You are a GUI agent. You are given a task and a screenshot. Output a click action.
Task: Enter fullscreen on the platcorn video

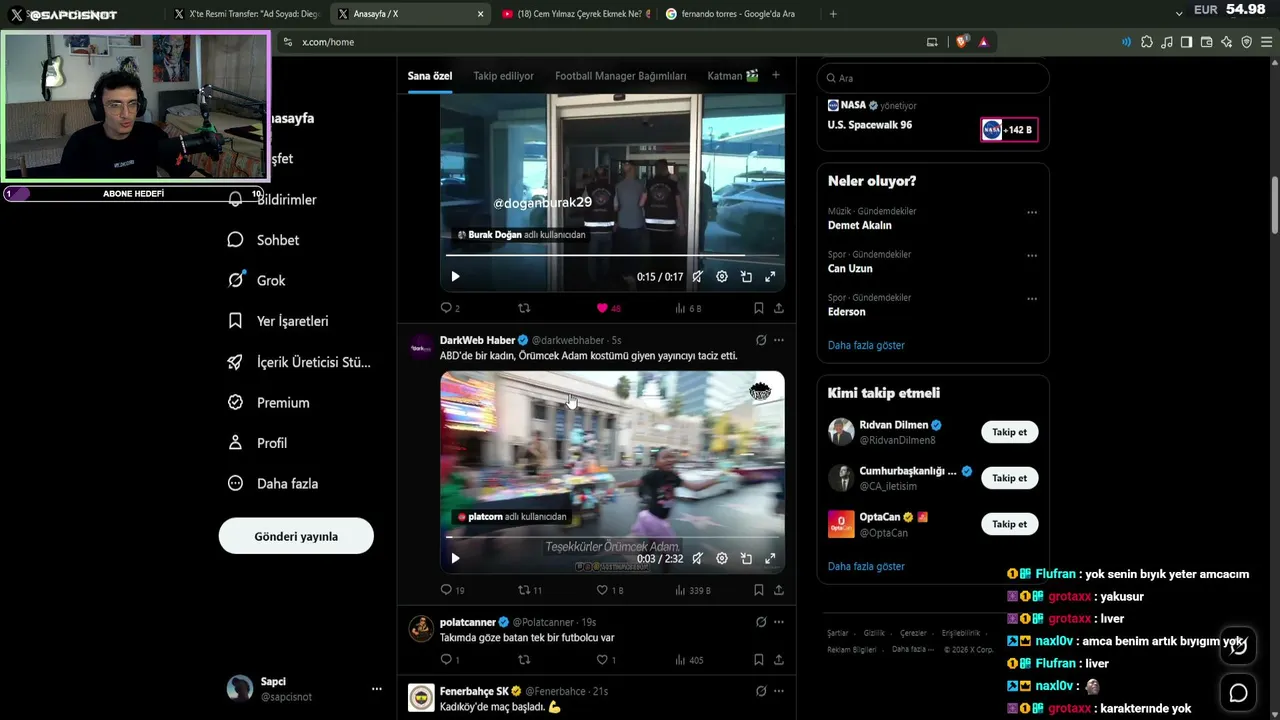click(770, 559)
